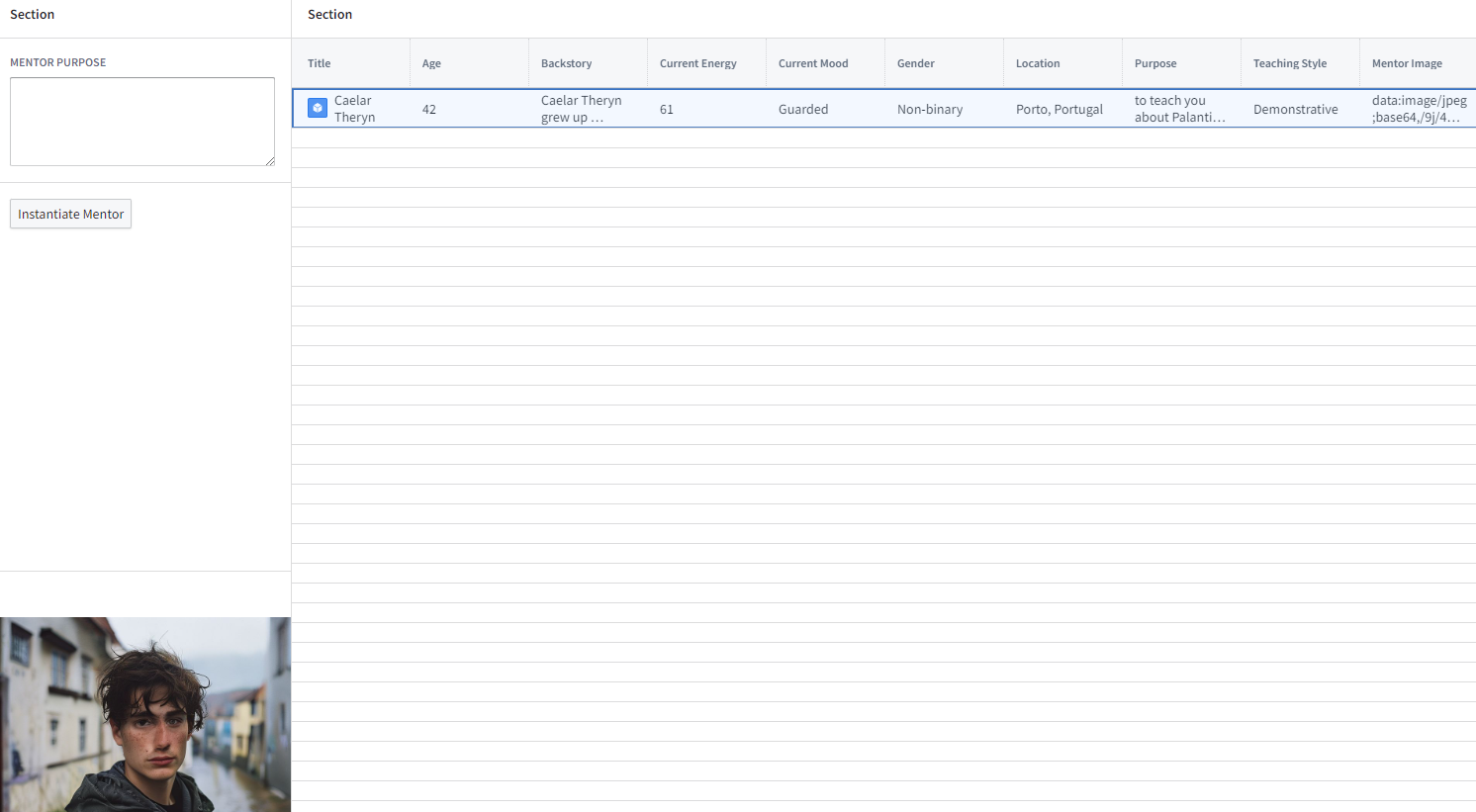Open the Caelar Theryn title link

[x=354, y=109]
